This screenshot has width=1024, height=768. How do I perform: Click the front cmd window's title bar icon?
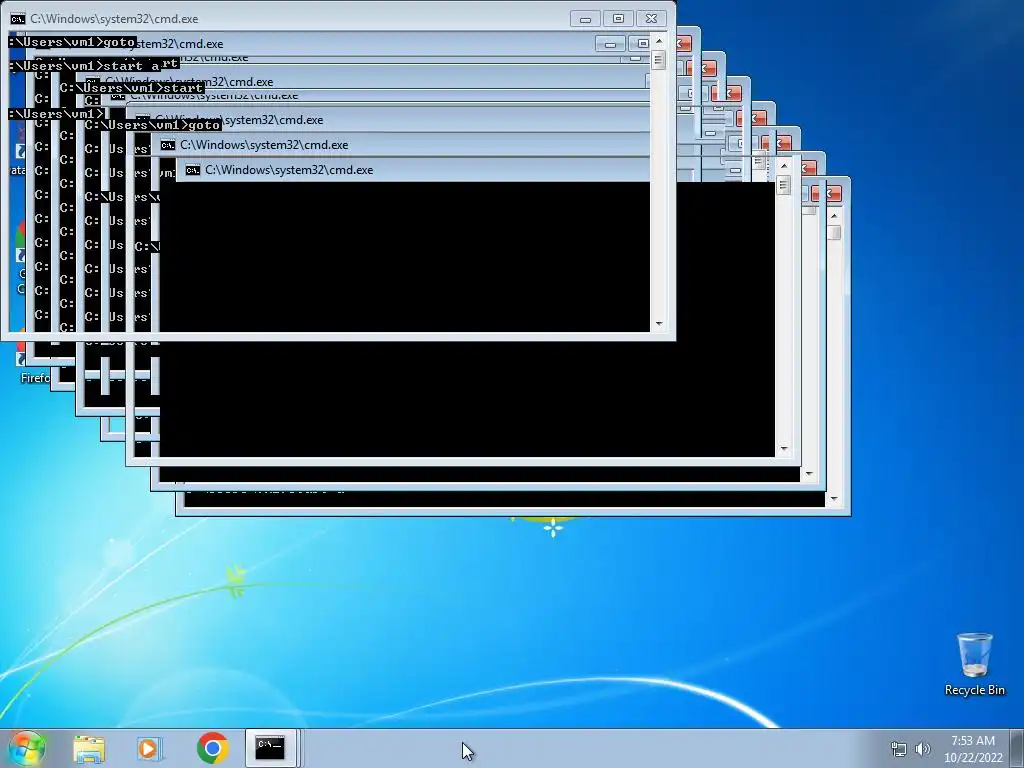18,19
